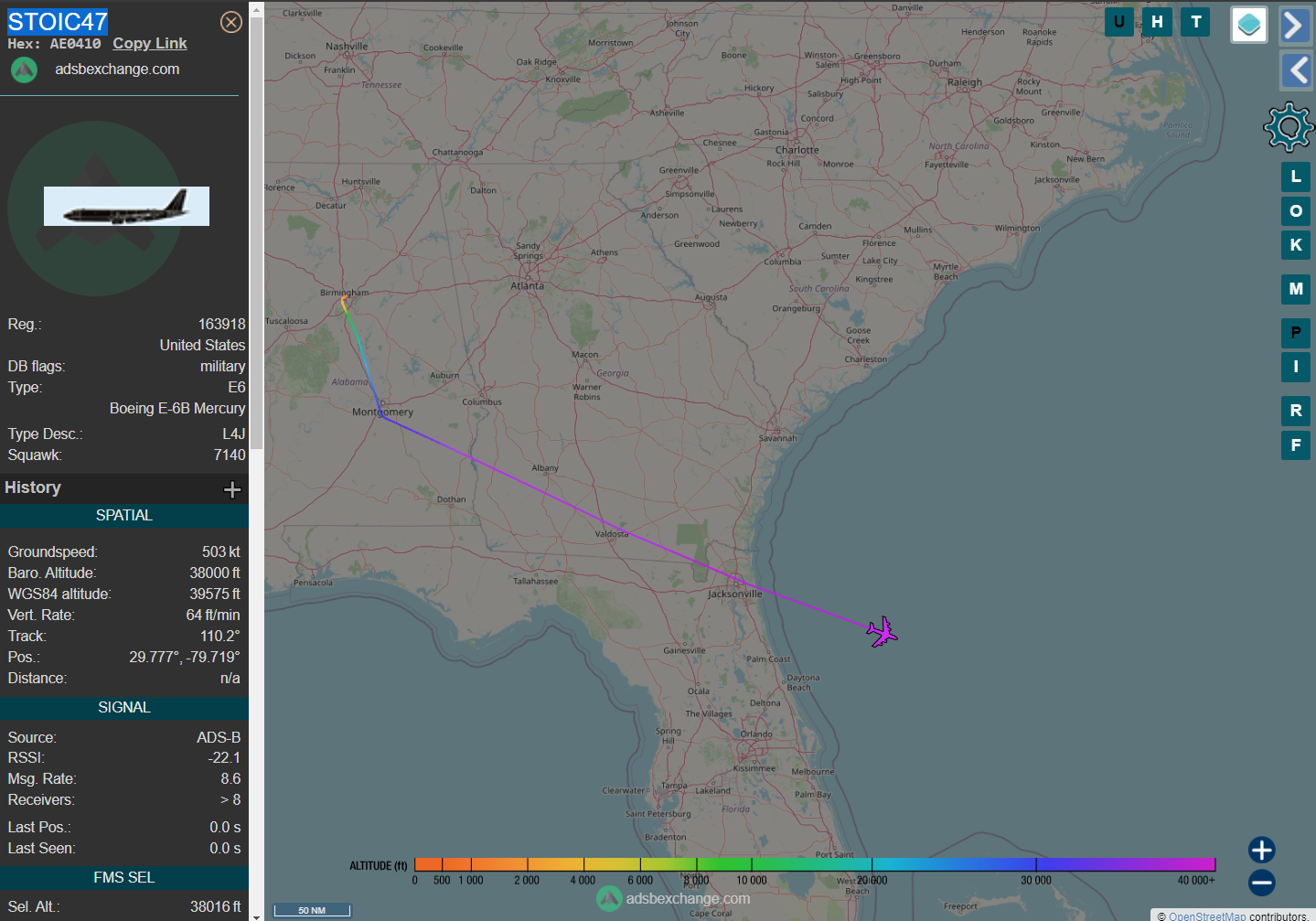Toggle the K button on the map
The image size is (1316, 921).
point(1296,245)
